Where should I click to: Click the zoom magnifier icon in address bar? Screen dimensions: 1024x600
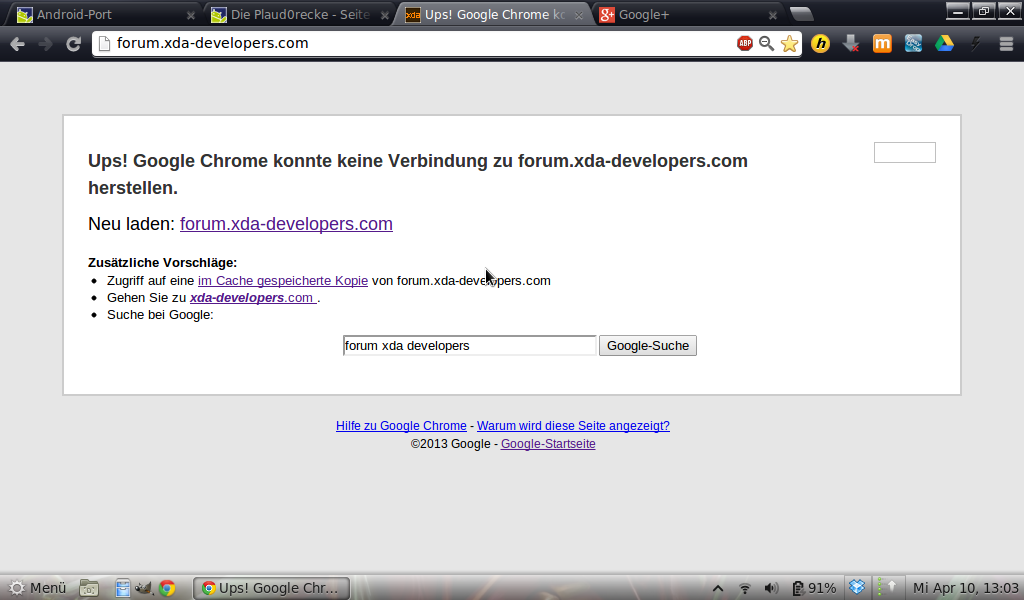(767, 43)
